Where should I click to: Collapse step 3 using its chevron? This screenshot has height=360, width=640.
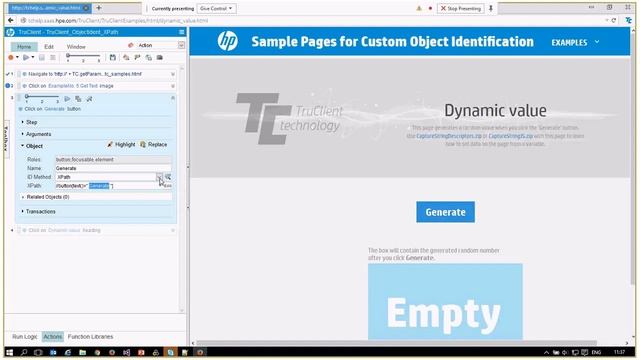(173, 98)
